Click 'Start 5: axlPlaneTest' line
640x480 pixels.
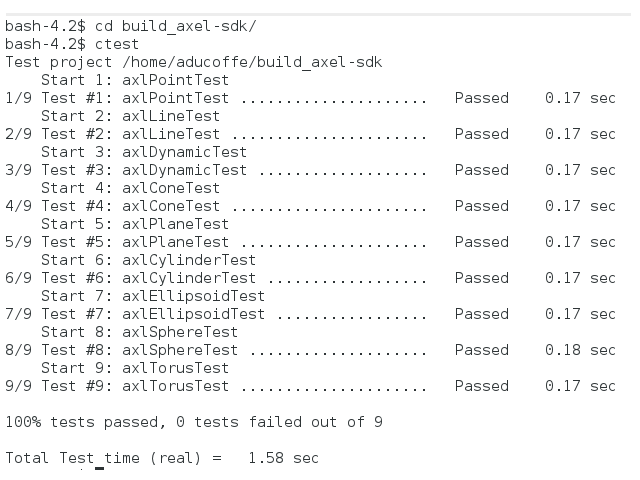tap(134, 224)
